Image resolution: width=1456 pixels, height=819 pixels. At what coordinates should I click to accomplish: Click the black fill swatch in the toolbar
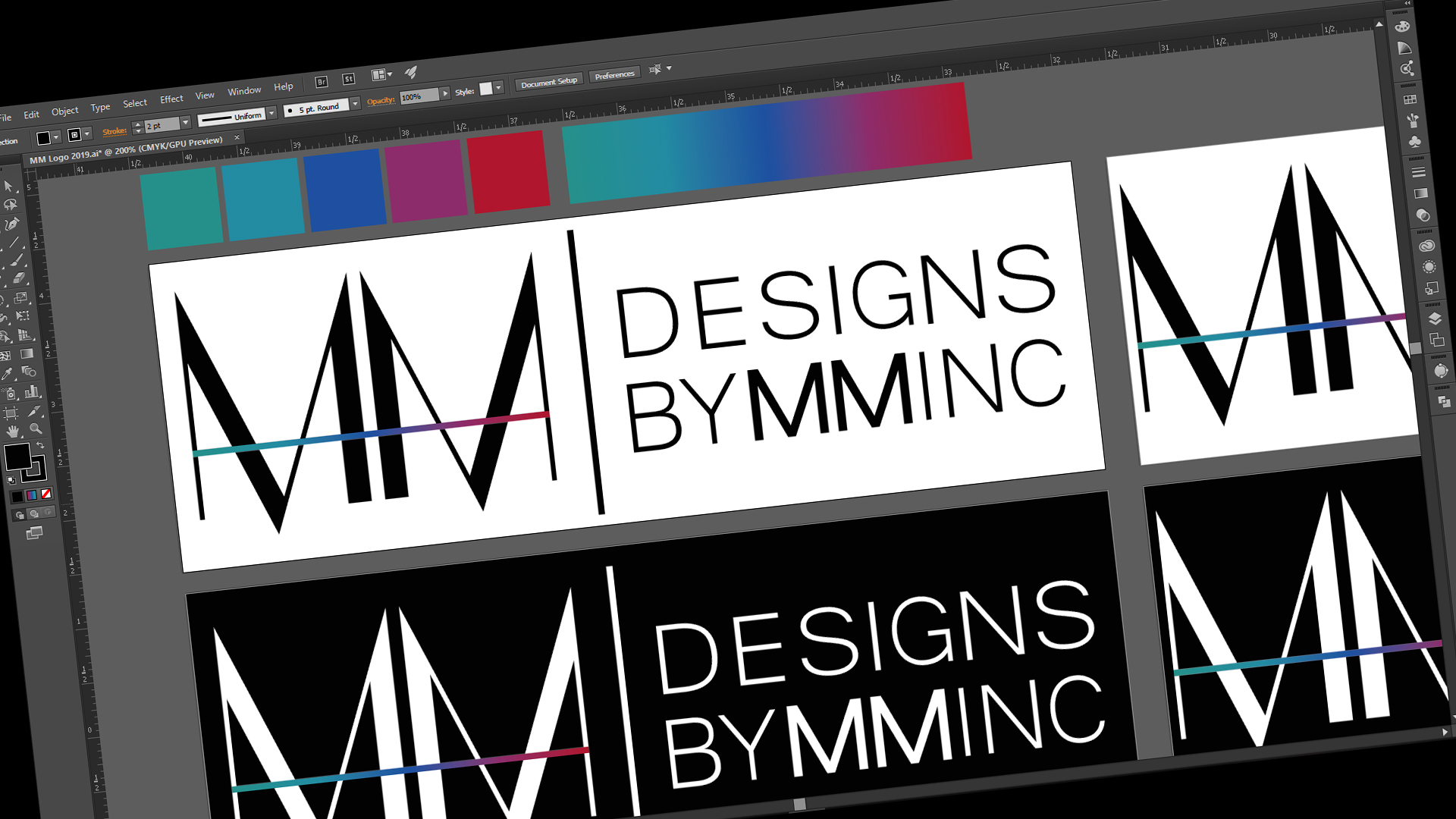tap(16, 455)
